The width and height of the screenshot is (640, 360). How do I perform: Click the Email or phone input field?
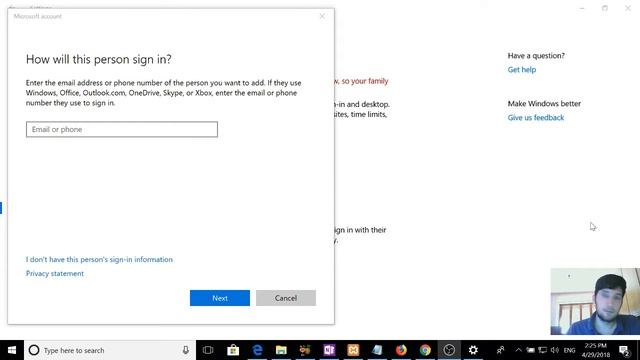[x=122, y=129]
